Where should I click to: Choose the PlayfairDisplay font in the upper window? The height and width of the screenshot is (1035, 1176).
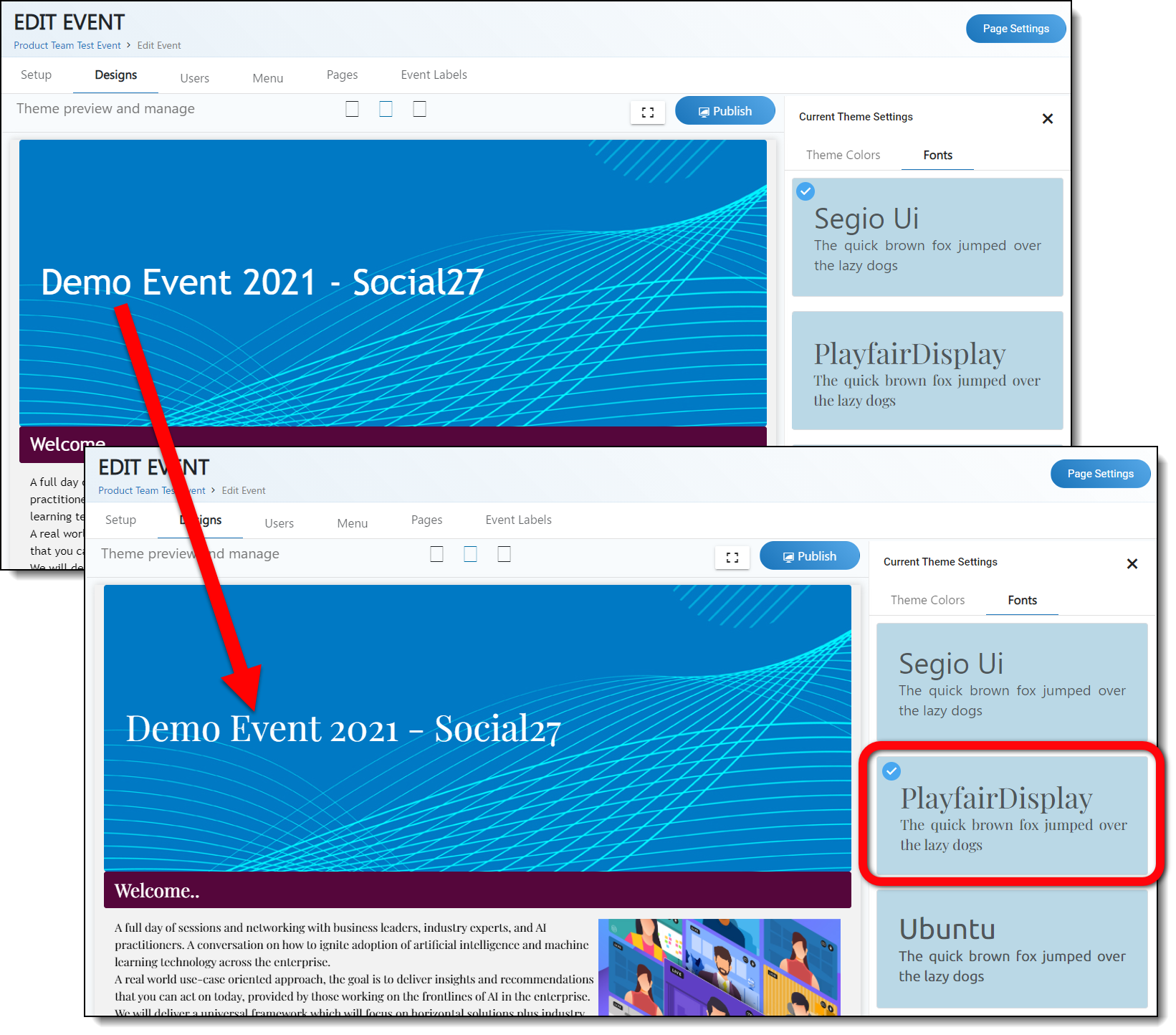[x=927, y=371]
